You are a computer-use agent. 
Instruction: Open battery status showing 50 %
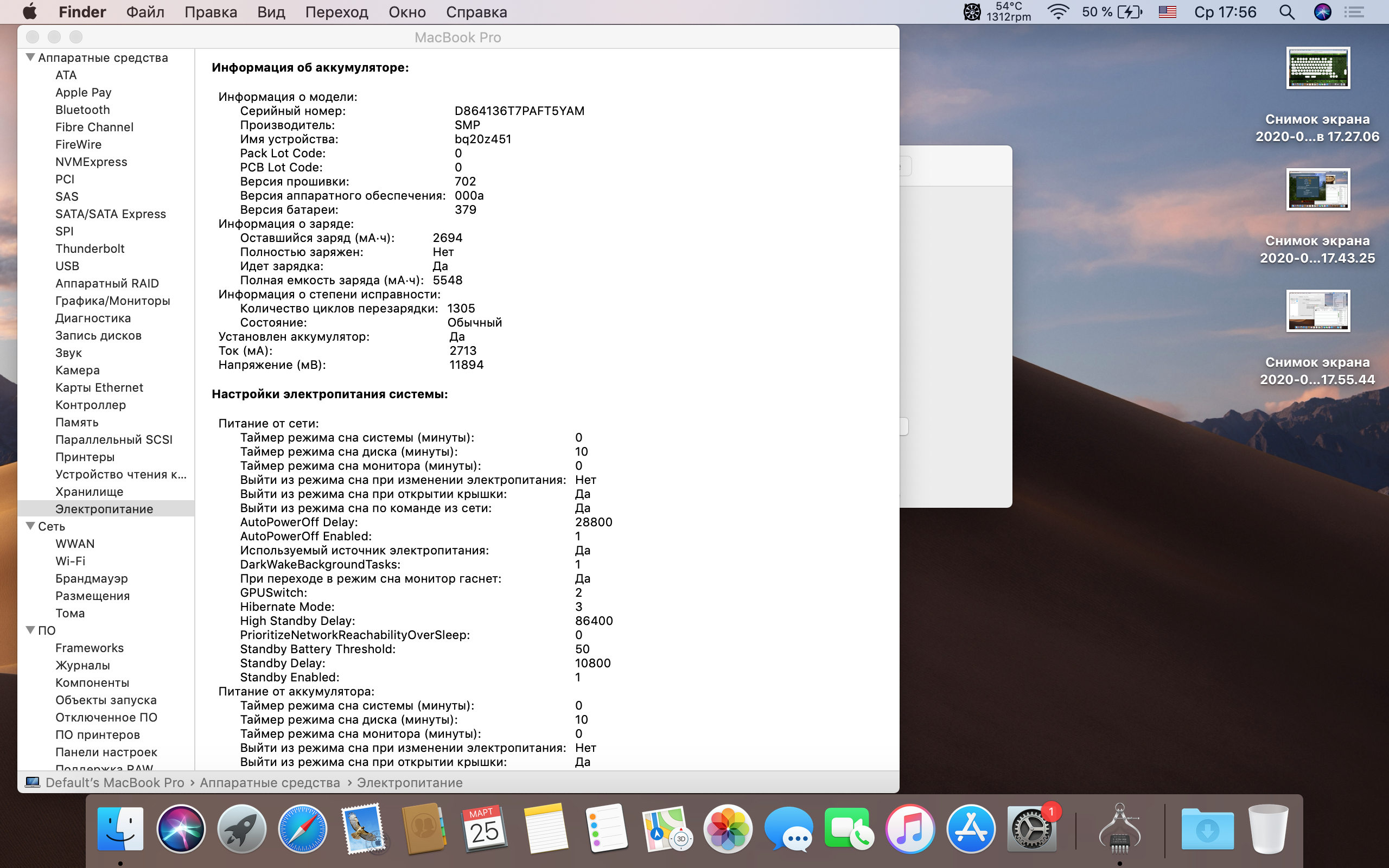pyautogui.click(x=1112, y=12)
